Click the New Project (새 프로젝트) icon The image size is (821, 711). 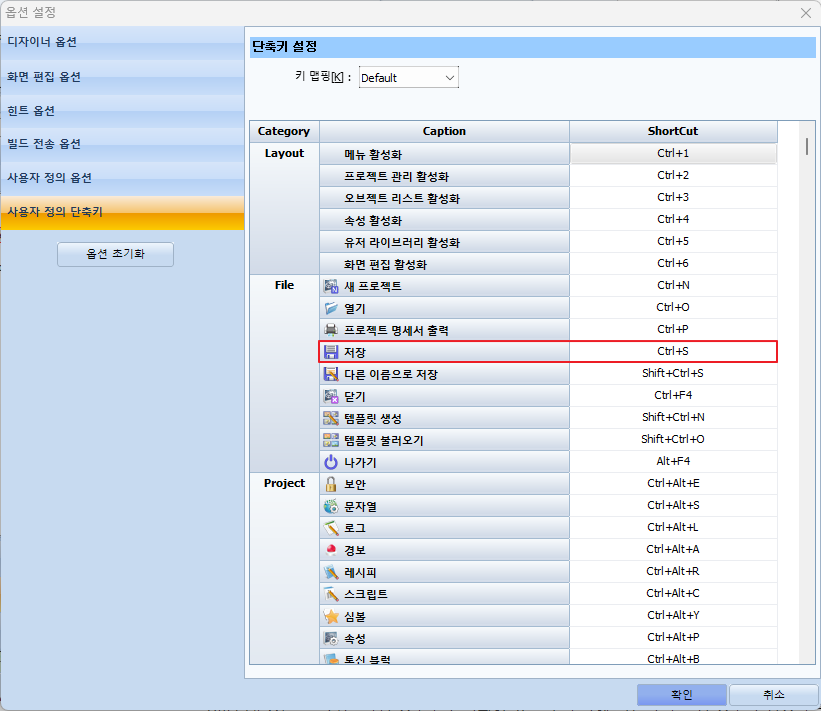332,286
